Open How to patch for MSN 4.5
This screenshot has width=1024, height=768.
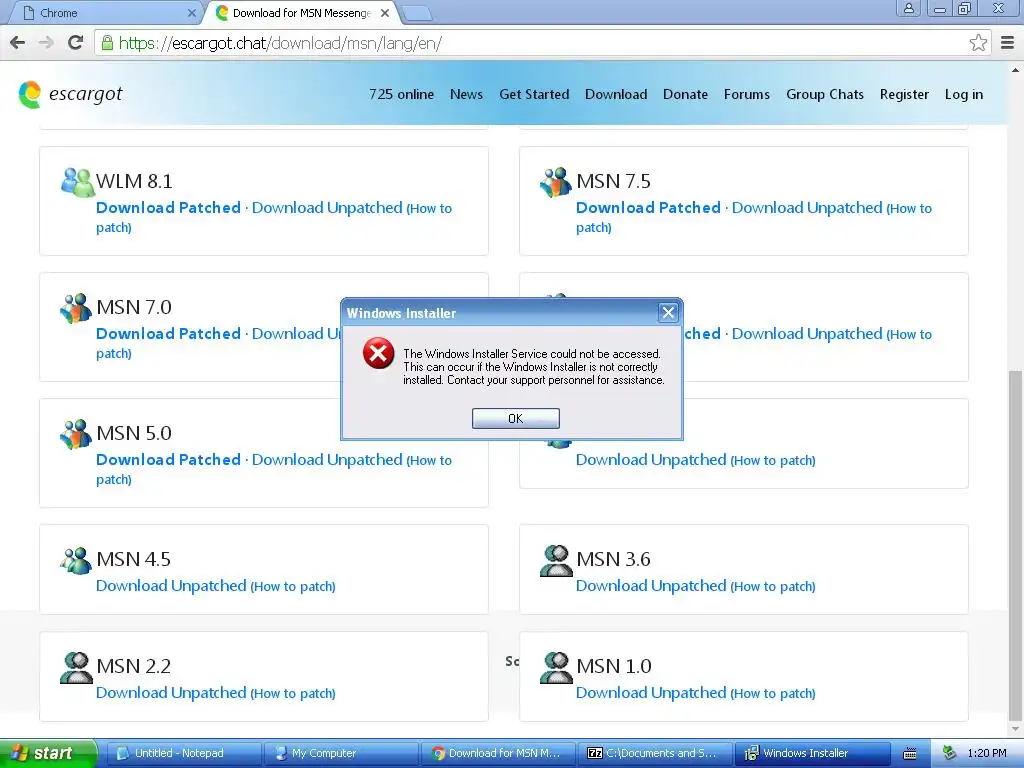click(x=293, y=586)
